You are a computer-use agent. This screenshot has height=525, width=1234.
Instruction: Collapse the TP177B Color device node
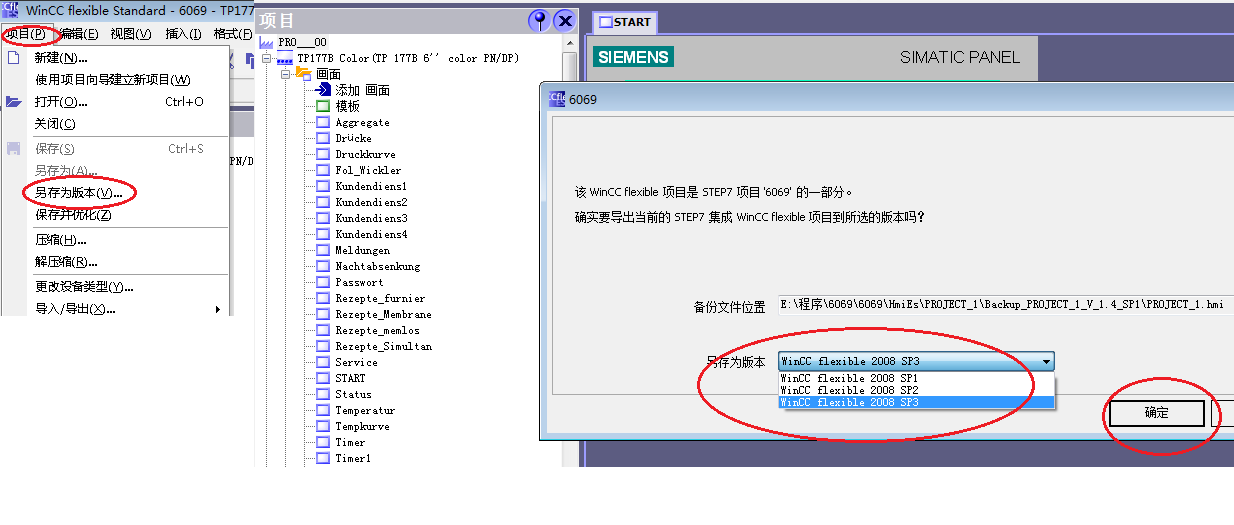tap(267, 59)
